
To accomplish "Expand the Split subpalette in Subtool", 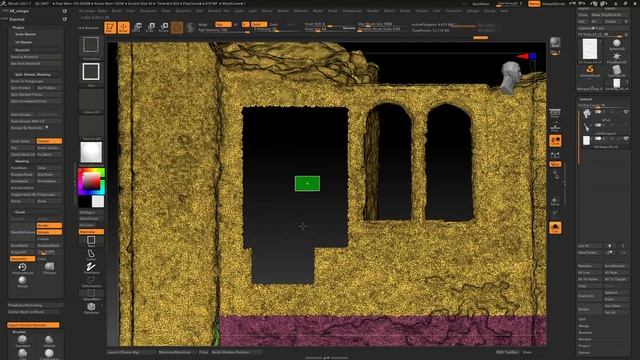I will tap(582, 319).
